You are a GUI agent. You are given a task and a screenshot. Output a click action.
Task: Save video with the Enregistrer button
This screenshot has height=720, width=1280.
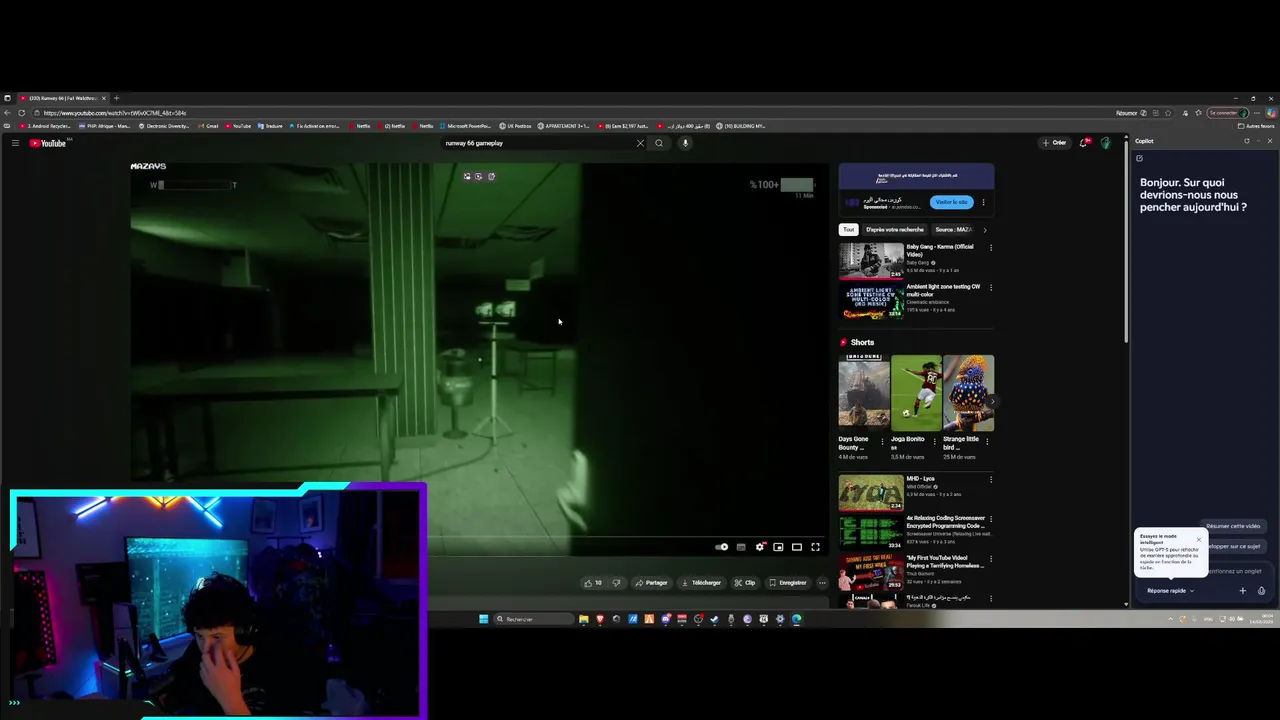[x=788, y=583]
